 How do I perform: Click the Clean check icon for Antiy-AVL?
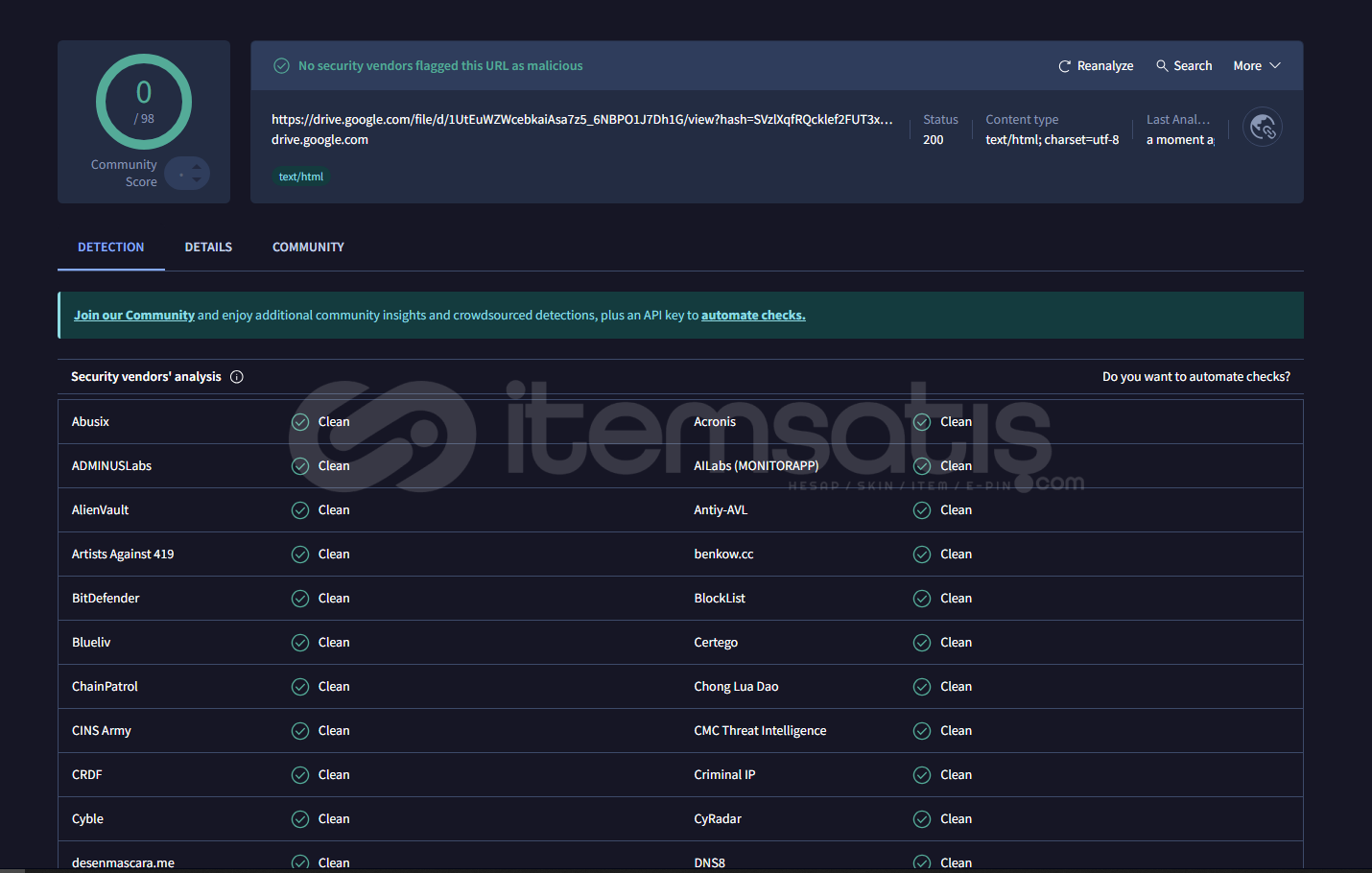pos(922,510)
